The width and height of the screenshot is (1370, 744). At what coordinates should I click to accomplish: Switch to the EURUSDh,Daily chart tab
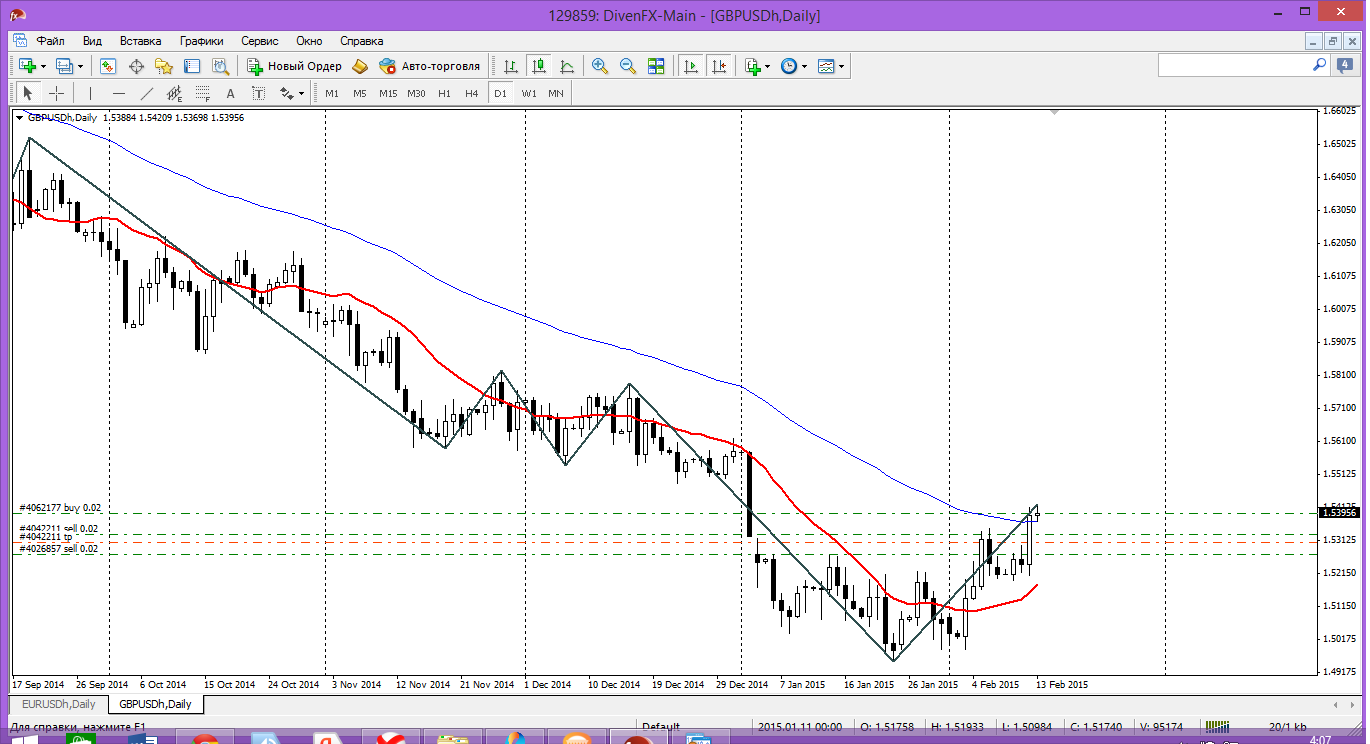[58, 704]
